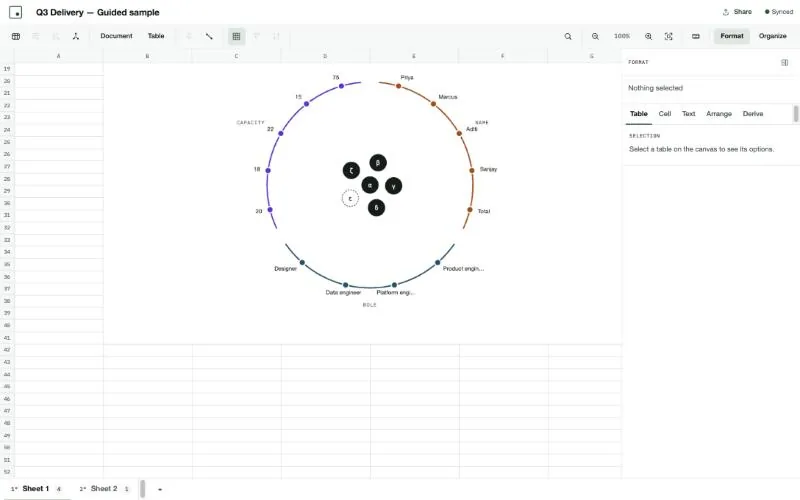The width and height of the screenshot is (800, 500).
Task: Switch to the Cell tab
Action: tap(665, 114)
